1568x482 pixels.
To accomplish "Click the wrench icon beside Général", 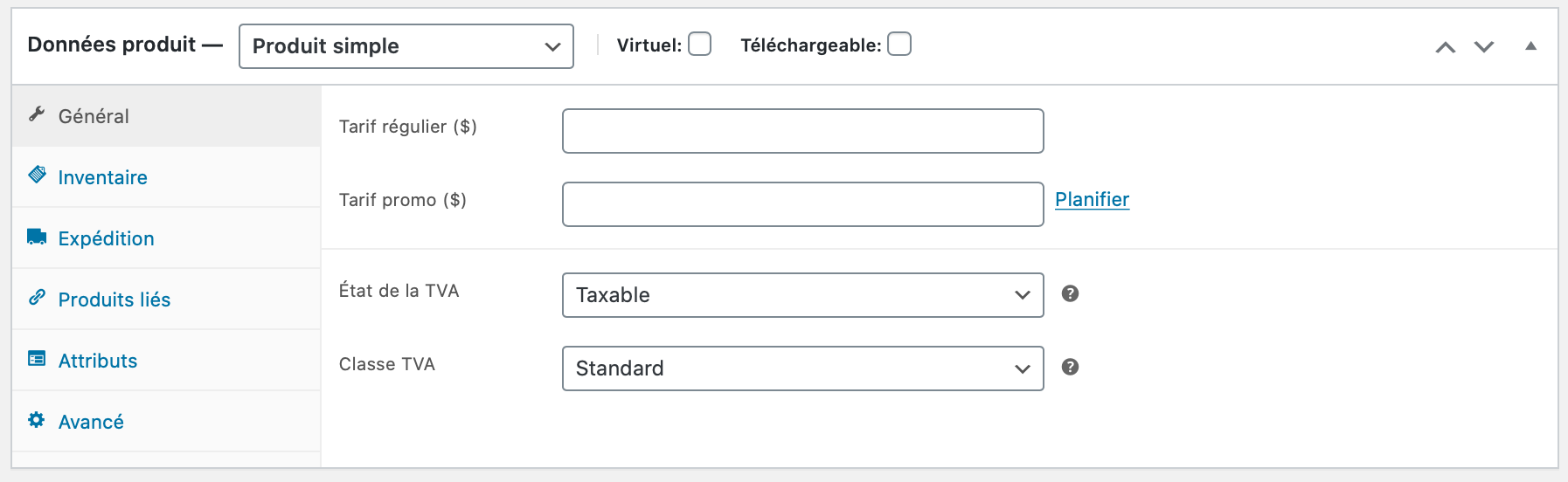I will 37,114.
